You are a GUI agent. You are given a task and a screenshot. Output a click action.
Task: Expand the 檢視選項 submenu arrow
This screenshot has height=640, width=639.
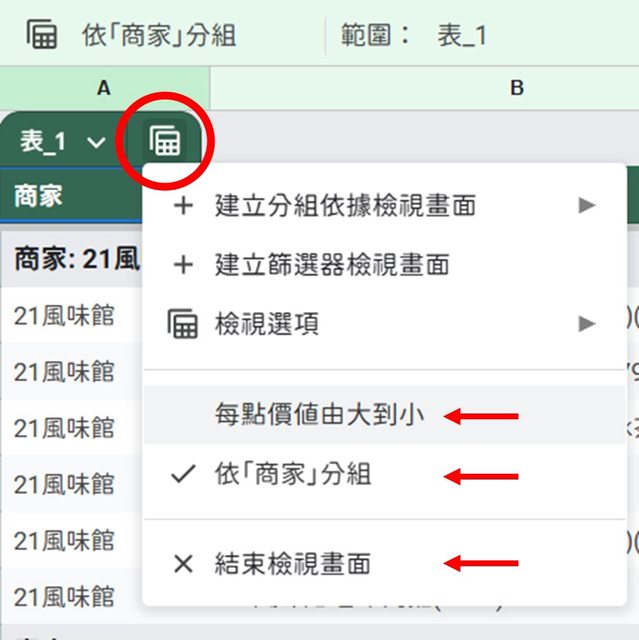[586, 323]
